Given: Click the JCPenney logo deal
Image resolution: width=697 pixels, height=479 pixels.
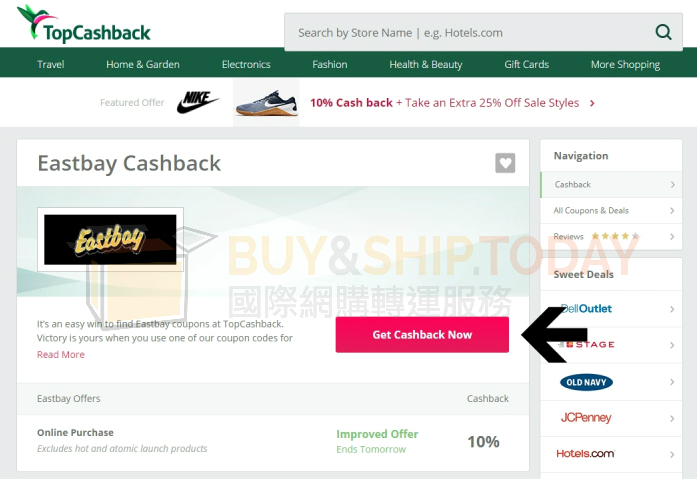Looking at the screenshot, I should 586,418.
